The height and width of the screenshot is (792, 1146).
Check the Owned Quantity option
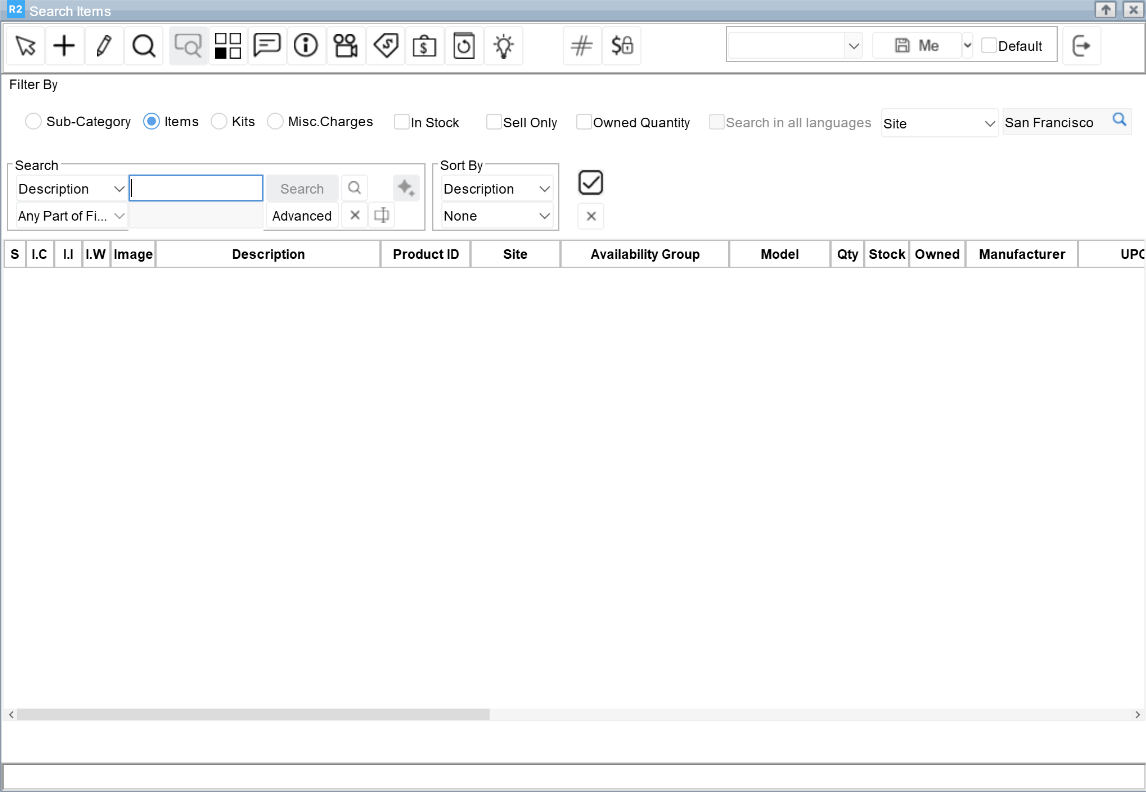coord(584,122)
